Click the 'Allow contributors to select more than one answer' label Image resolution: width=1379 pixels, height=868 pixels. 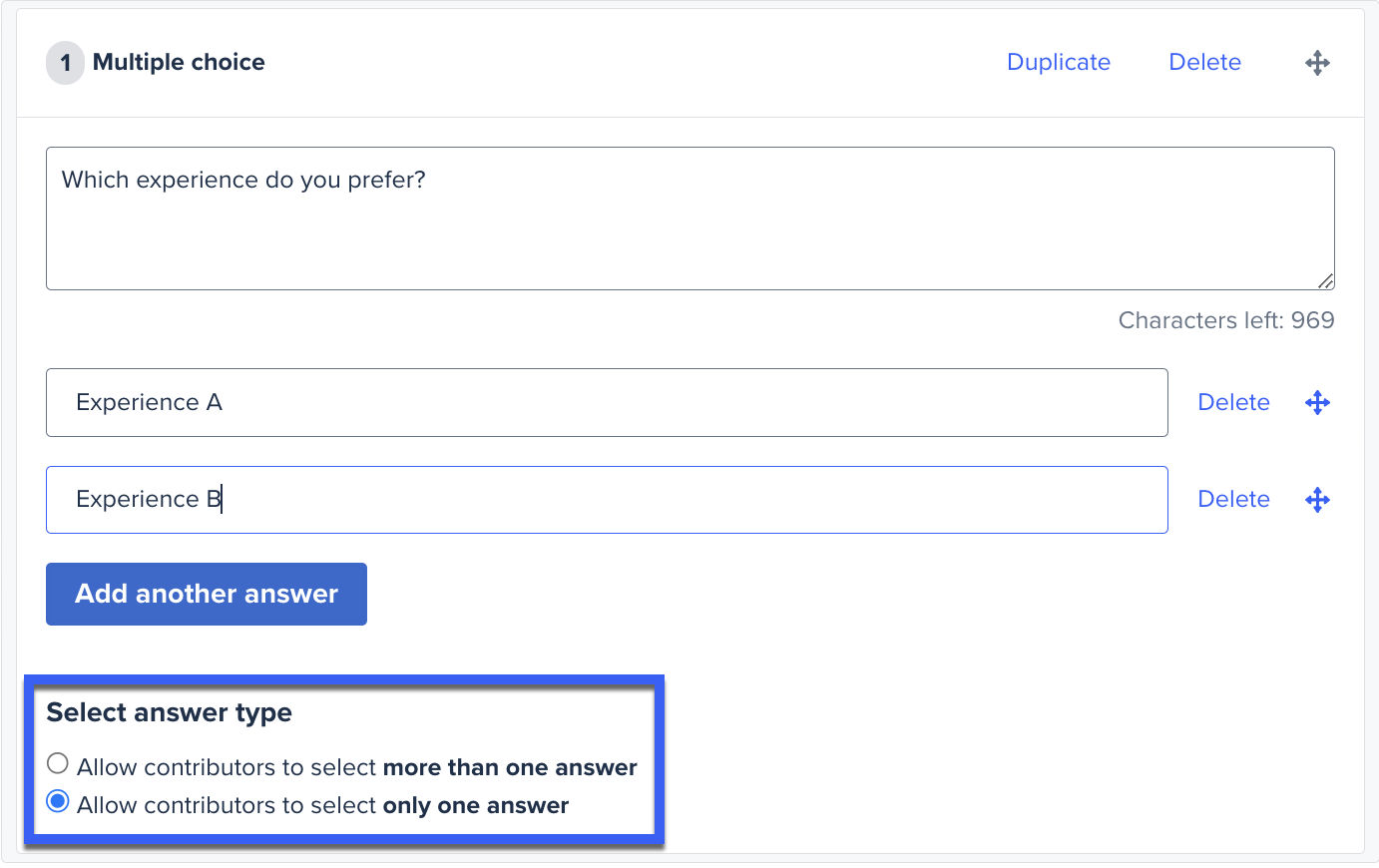(356, 767)
